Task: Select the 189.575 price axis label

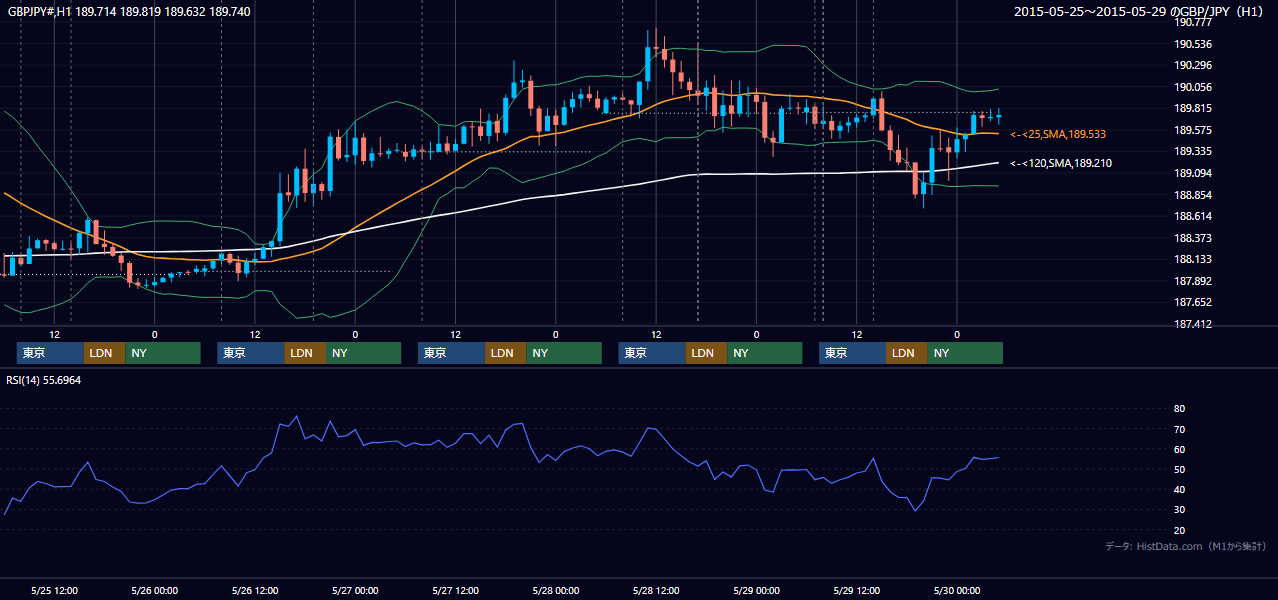Action: (x=1193, y=130)
